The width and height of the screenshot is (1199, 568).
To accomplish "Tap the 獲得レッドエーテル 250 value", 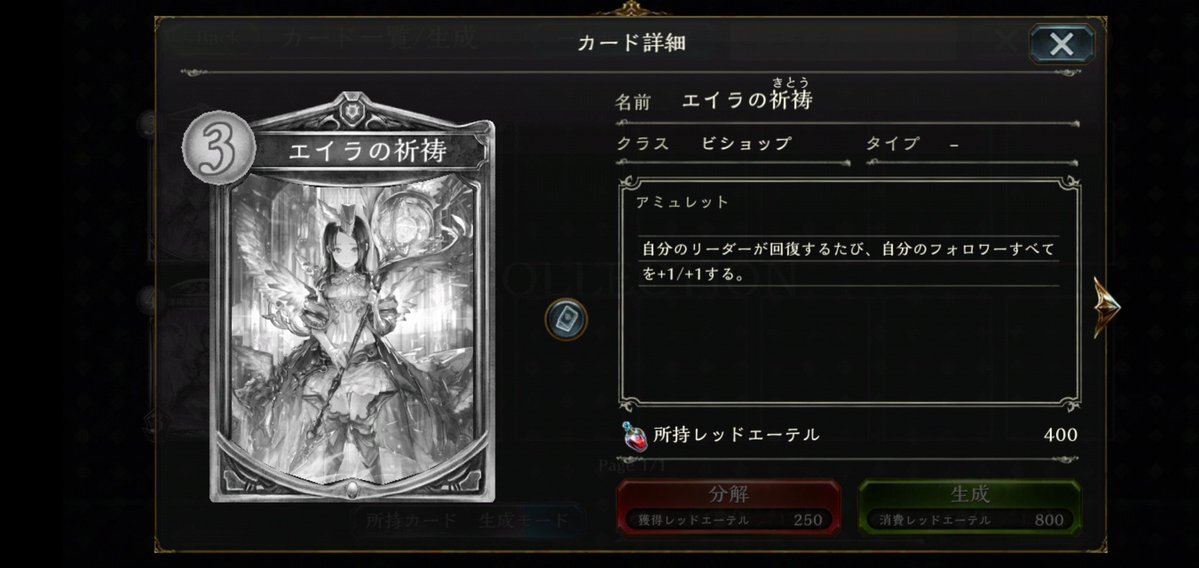I will (807, 520).
